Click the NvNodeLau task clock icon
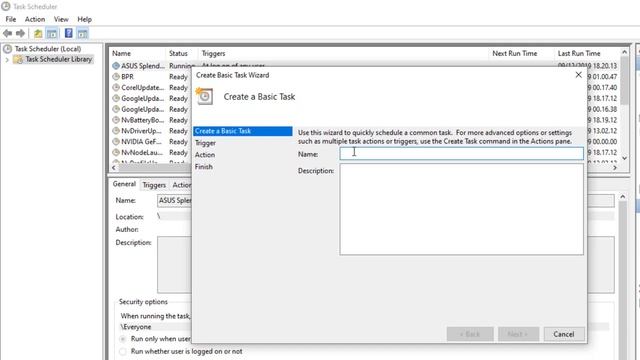The height and width of the screenshot is (360, 640). (x=116, y=152)
